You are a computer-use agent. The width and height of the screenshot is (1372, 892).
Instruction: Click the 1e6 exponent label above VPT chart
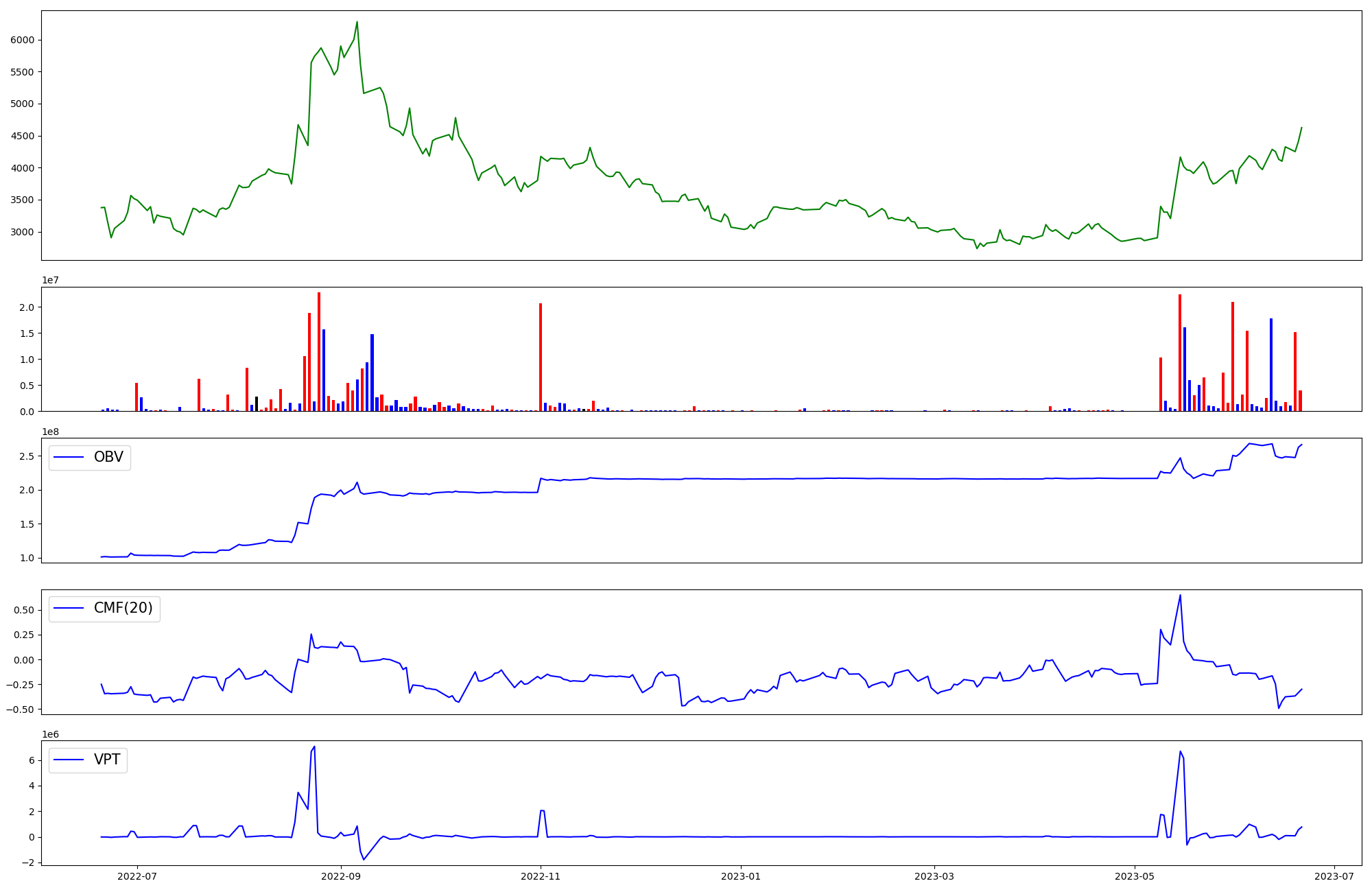[x=50, y=735]
